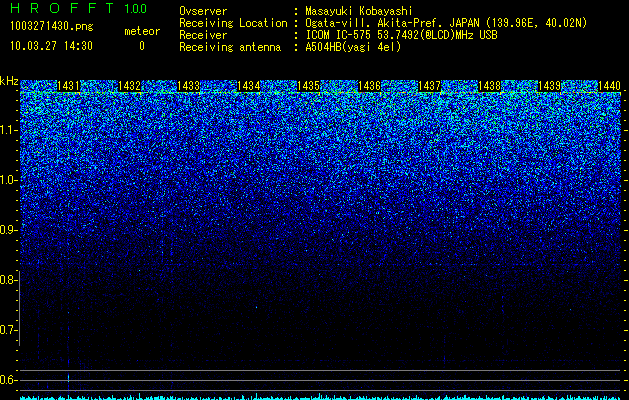
Task: Click the 0.7 frequency axis label
Action: (x=8, y=330)
